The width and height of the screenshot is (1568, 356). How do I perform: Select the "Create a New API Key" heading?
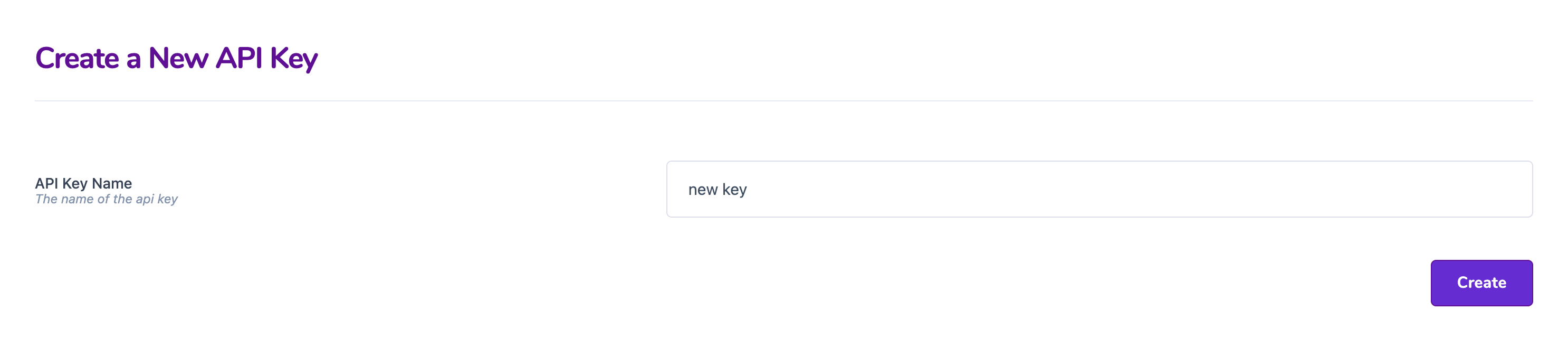click(x=177, y=59)
